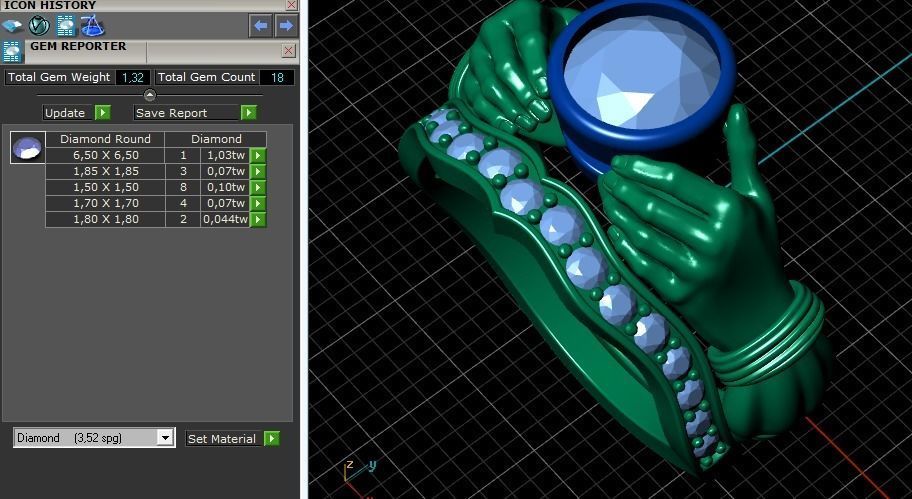Click the green arrow next to Update
Screen dimensions: 912x499
[x=102, y=112]
